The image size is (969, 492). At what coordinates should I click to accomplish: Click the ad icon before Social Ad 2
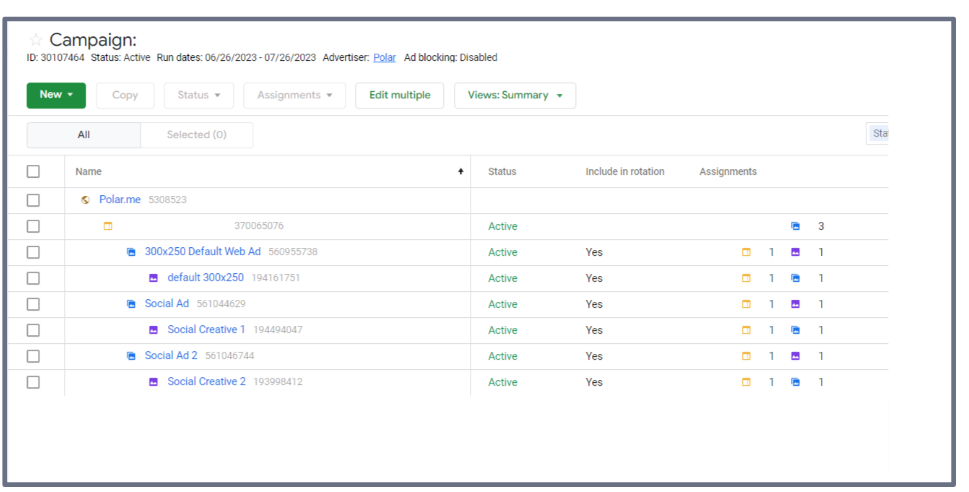click(131, 356)
